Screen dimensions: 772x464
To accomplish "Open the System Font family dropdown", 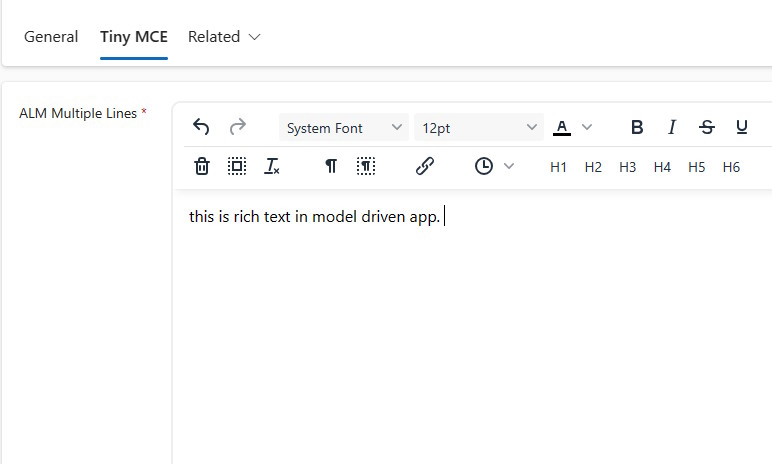I will (344, 128).
